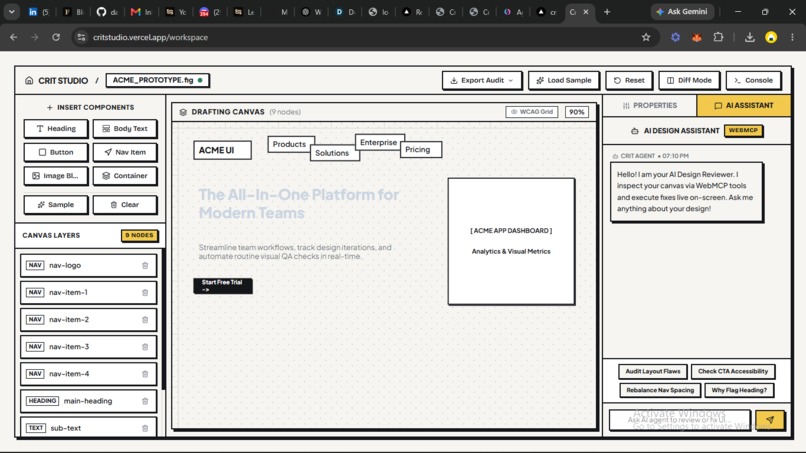Select the ACME APP DASHBOARD image block on canvas
806x453 pixels.
click(x=511, y=241)
